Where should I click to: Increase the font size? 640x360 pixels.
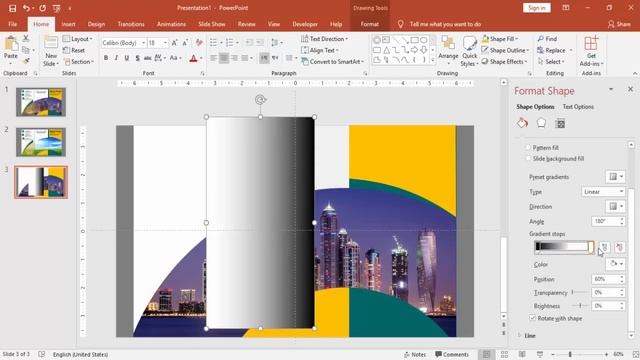click(174, 42)
